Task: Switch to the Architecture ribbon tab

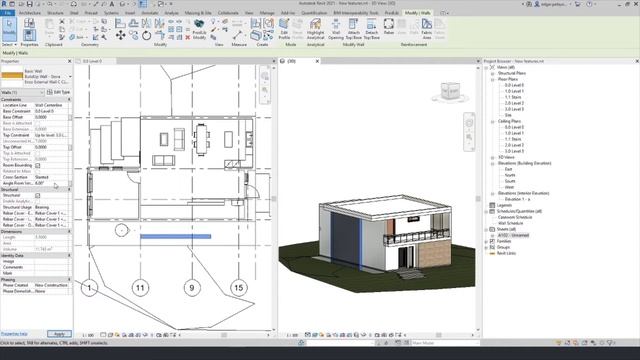Action: coord(30,13)
